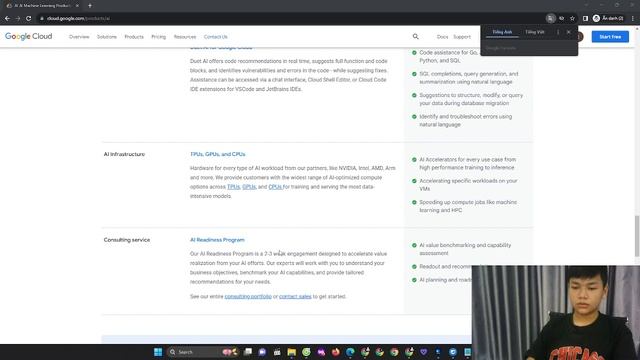The width and height of the screenshot is (640, 360).
Task: Open the Products nav menu
Action: click(134, 37)
